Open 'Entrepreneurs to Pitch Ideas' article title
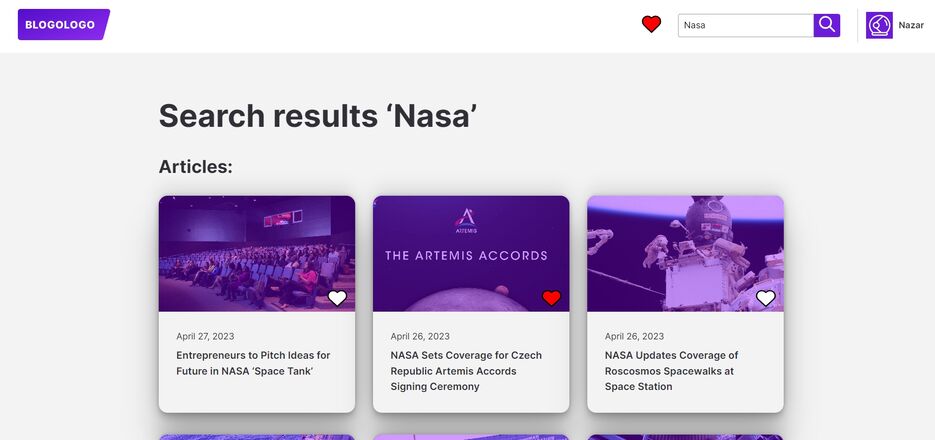This screenshot has height=440, width=935. [253, 363]
